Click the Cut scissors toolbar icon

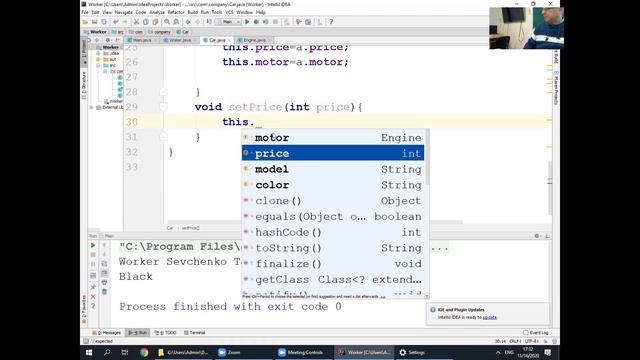(136, 22)
